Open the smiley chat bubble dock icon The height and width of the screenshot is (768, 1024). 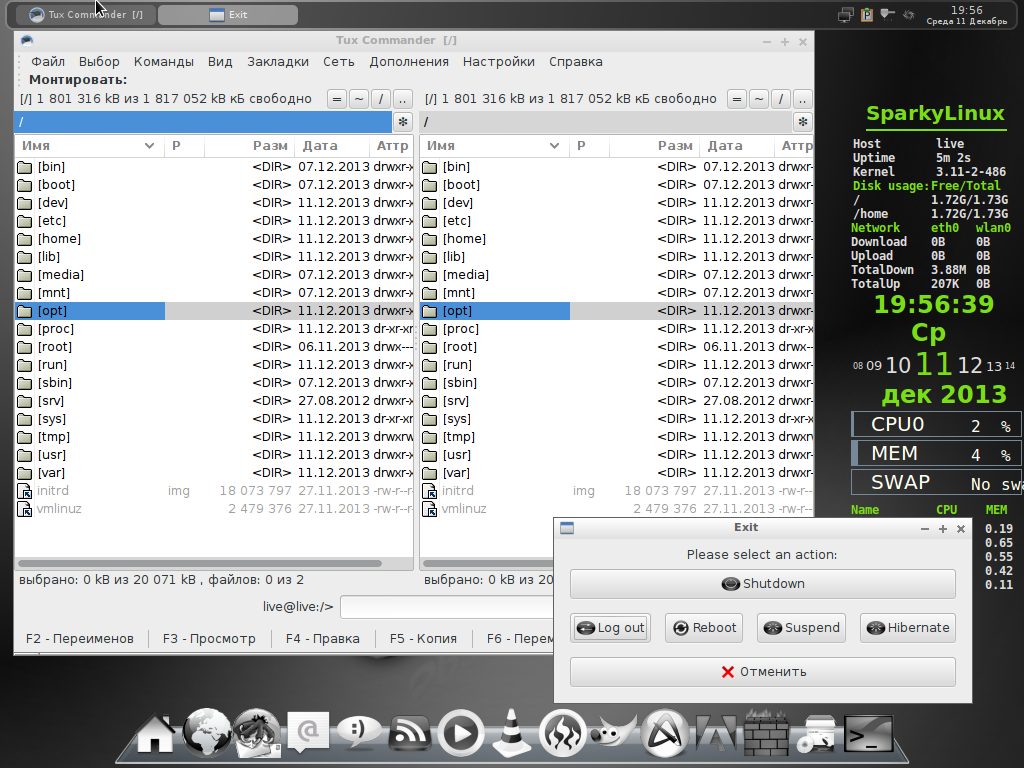(359, 733)
